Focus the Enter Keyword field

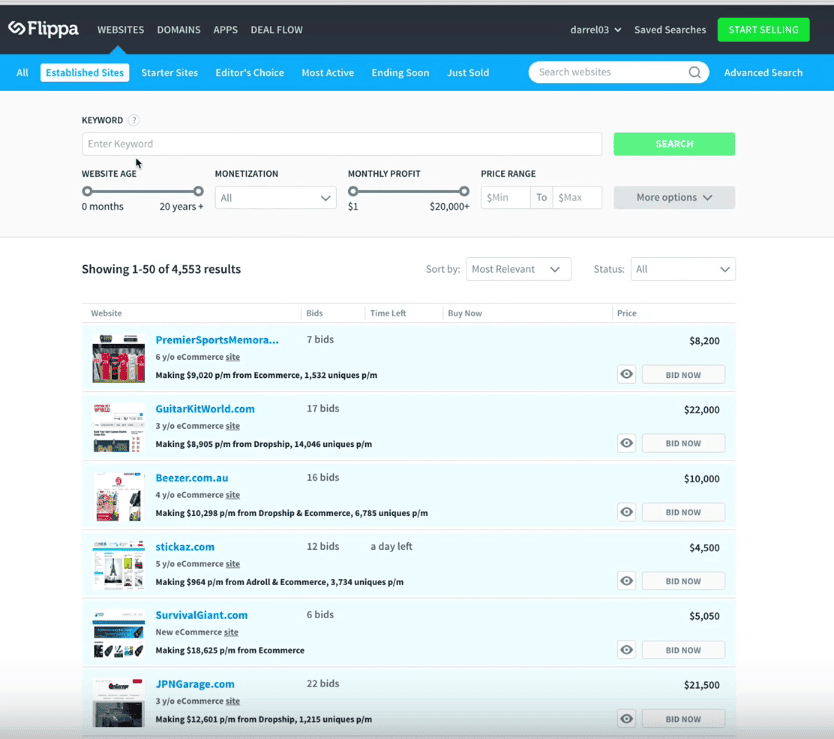click(342, 144)
